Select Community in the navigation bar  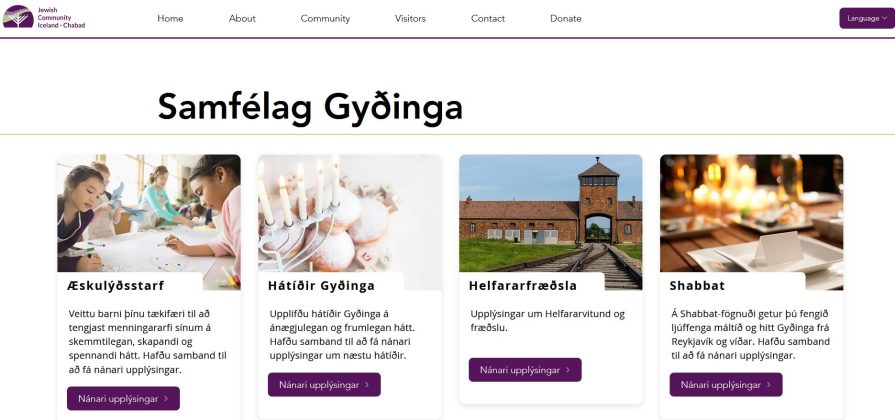point(325,18)
